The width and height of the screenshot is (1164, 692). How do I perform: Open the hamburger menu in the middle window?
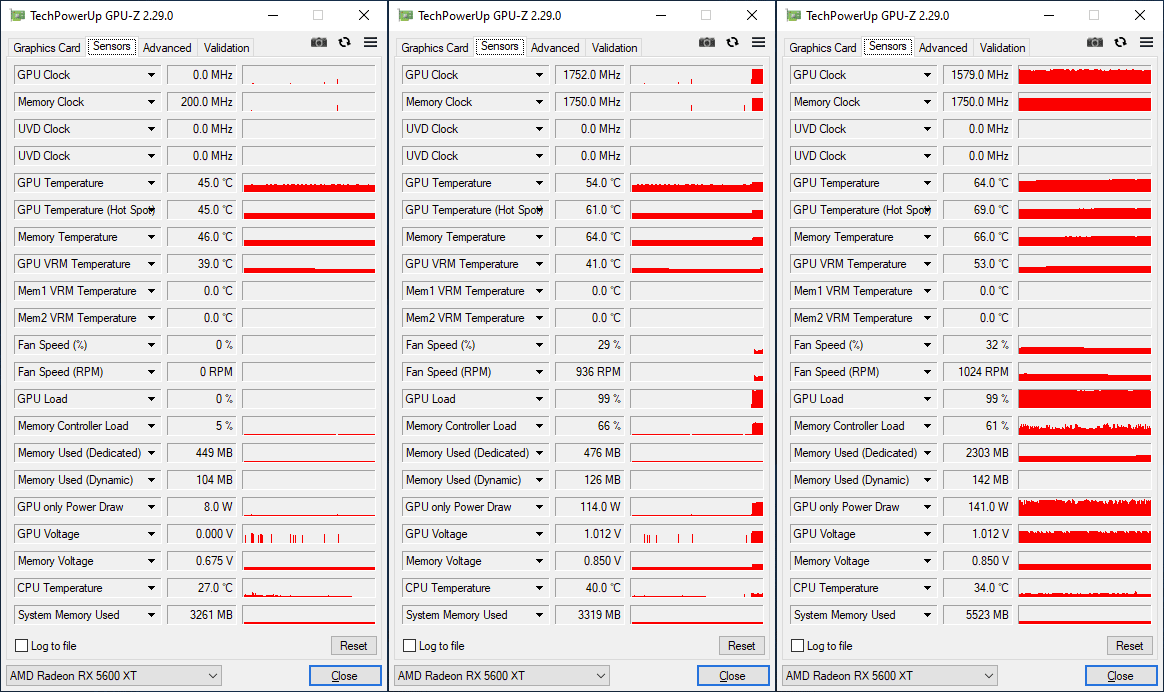tap(758, 42)
